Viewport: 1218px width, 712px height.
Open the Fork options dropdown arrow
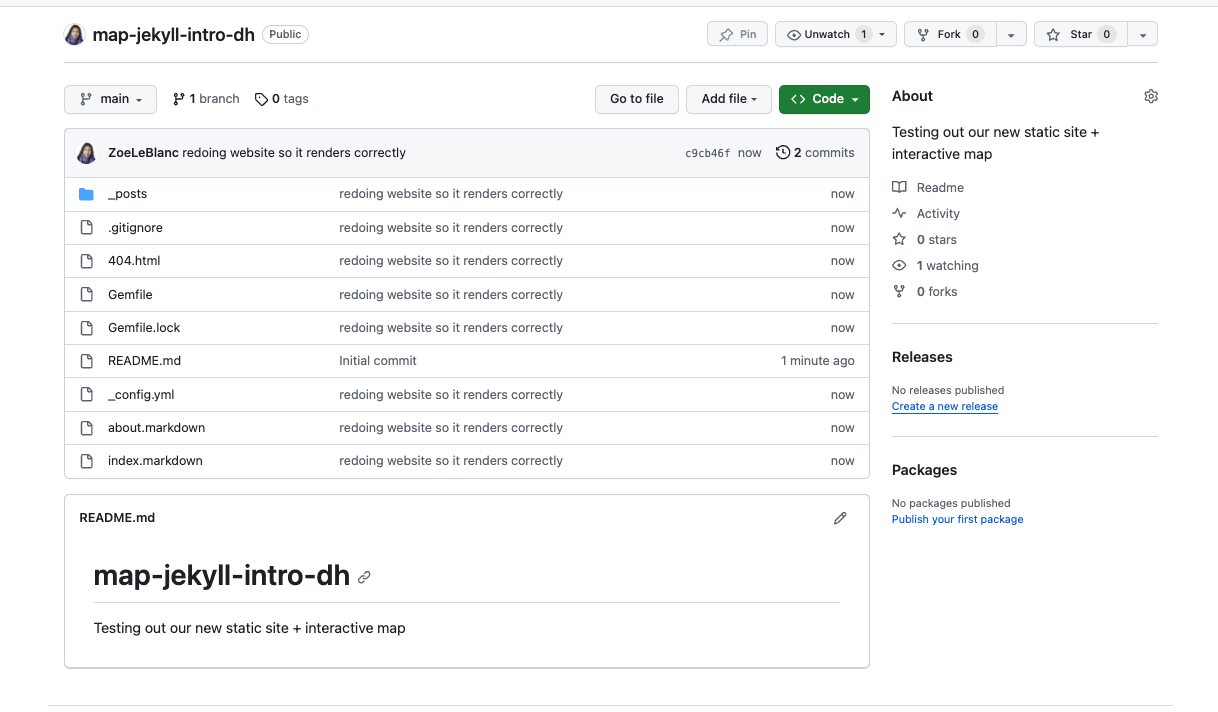[1011, 35]
